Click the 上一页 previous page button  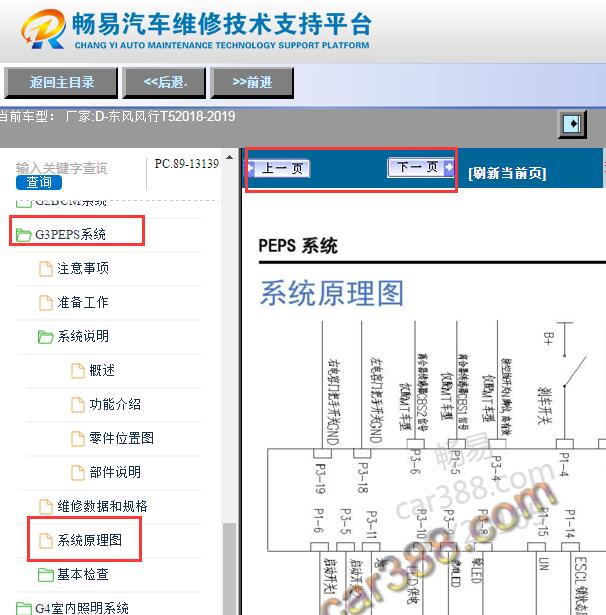tap(279, 169)
